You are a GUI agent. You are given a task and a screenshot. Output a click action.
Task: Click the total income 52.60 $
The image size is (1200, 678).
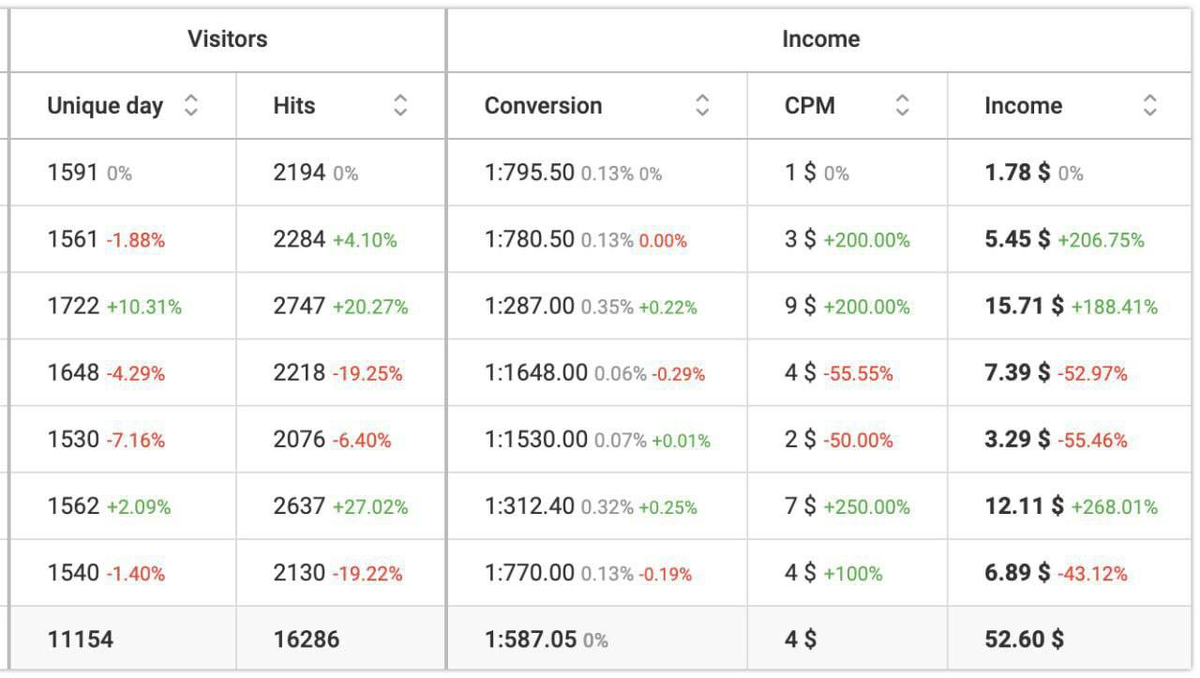click(1024, 639)
